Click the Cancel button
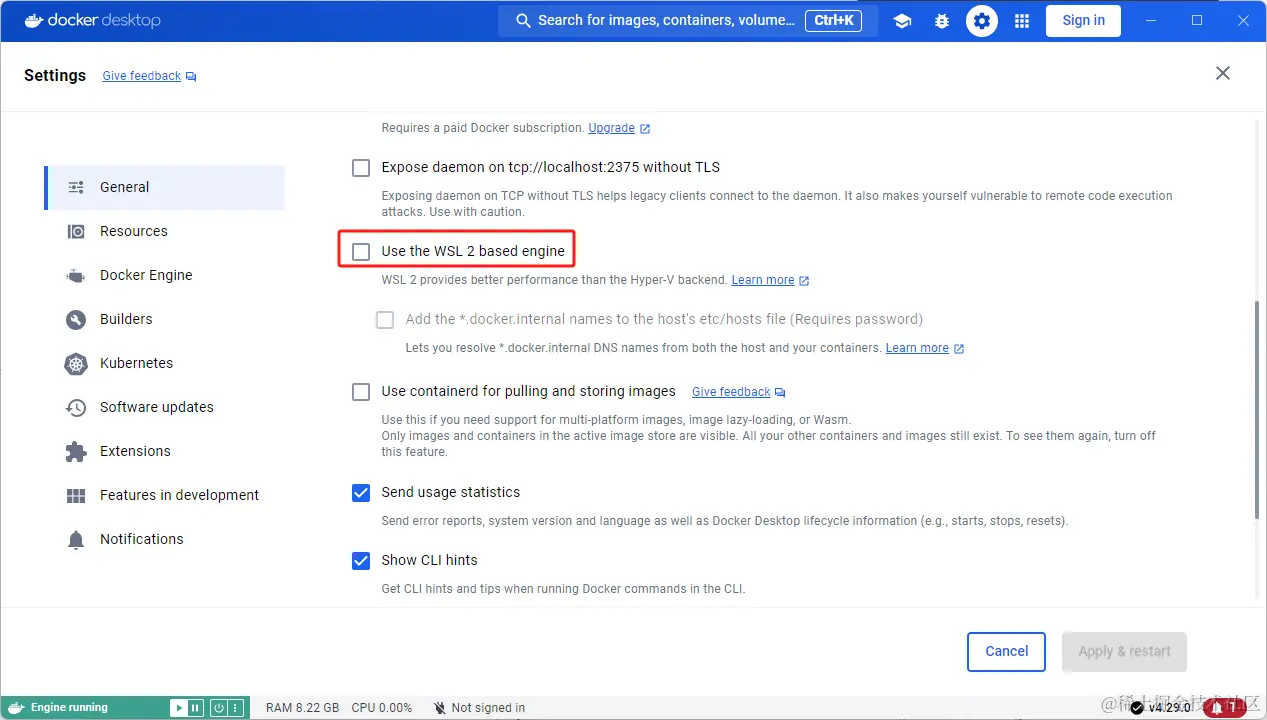 pos(1006,651)
